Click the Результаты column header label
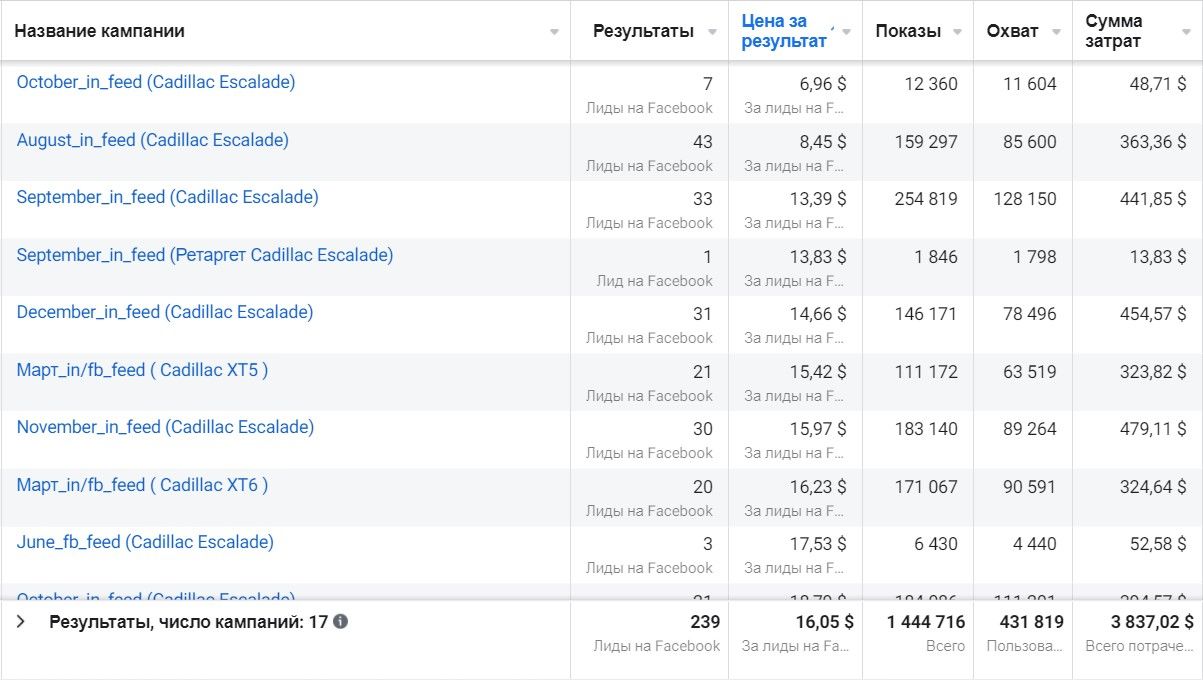The height and width of the screenshot is (683, 1203). [642, 31]
